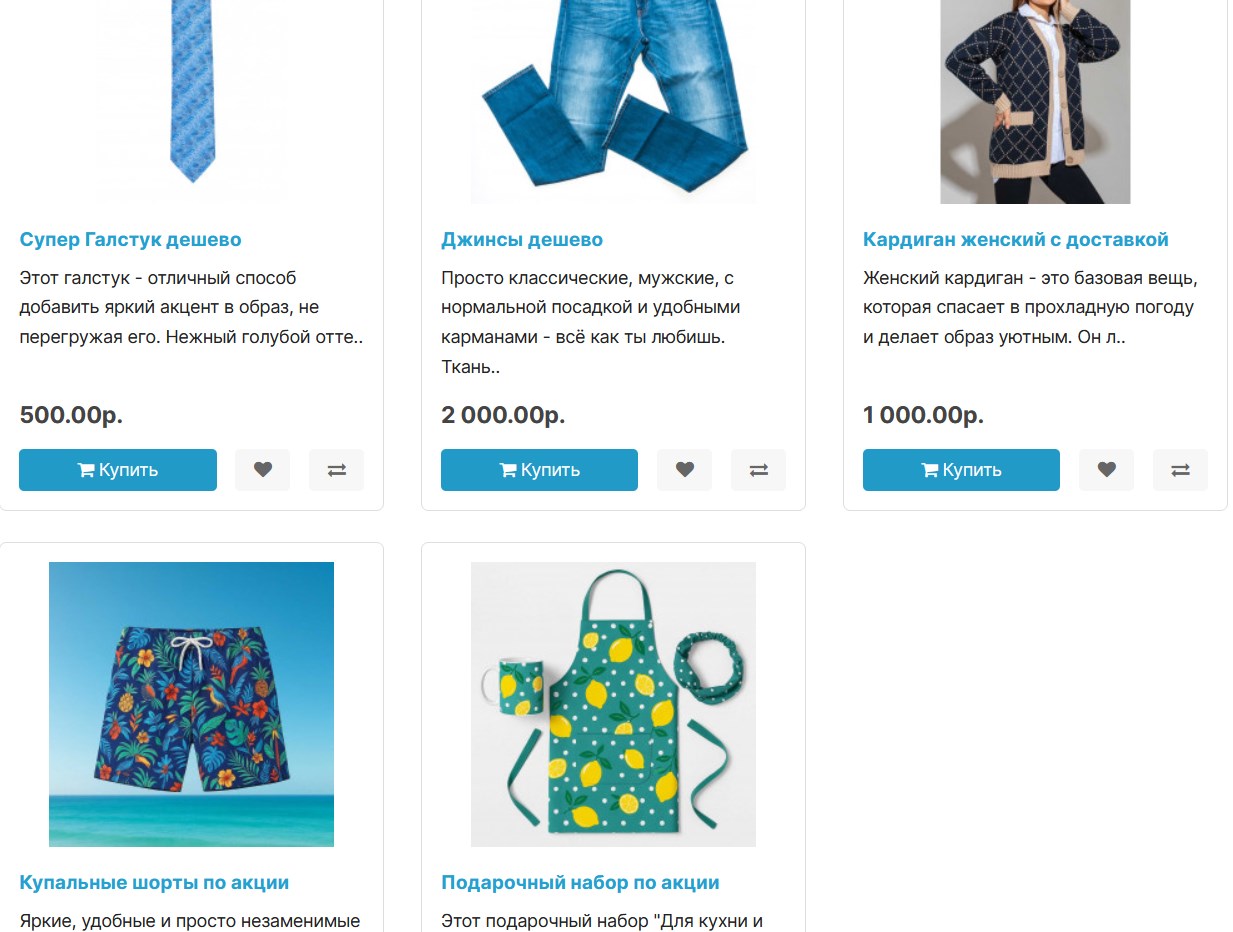Open the Джинсы дешево product link

tap(522, 240)
